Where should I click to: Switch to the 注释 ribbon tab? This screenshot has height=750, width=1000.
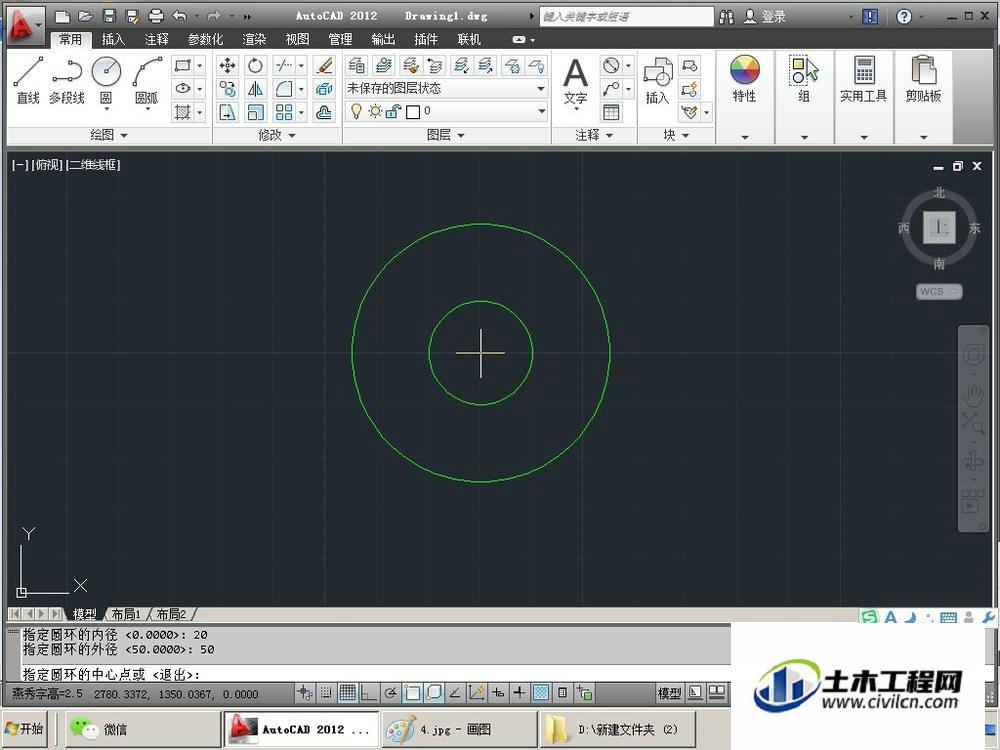click(x=156, y=40)
